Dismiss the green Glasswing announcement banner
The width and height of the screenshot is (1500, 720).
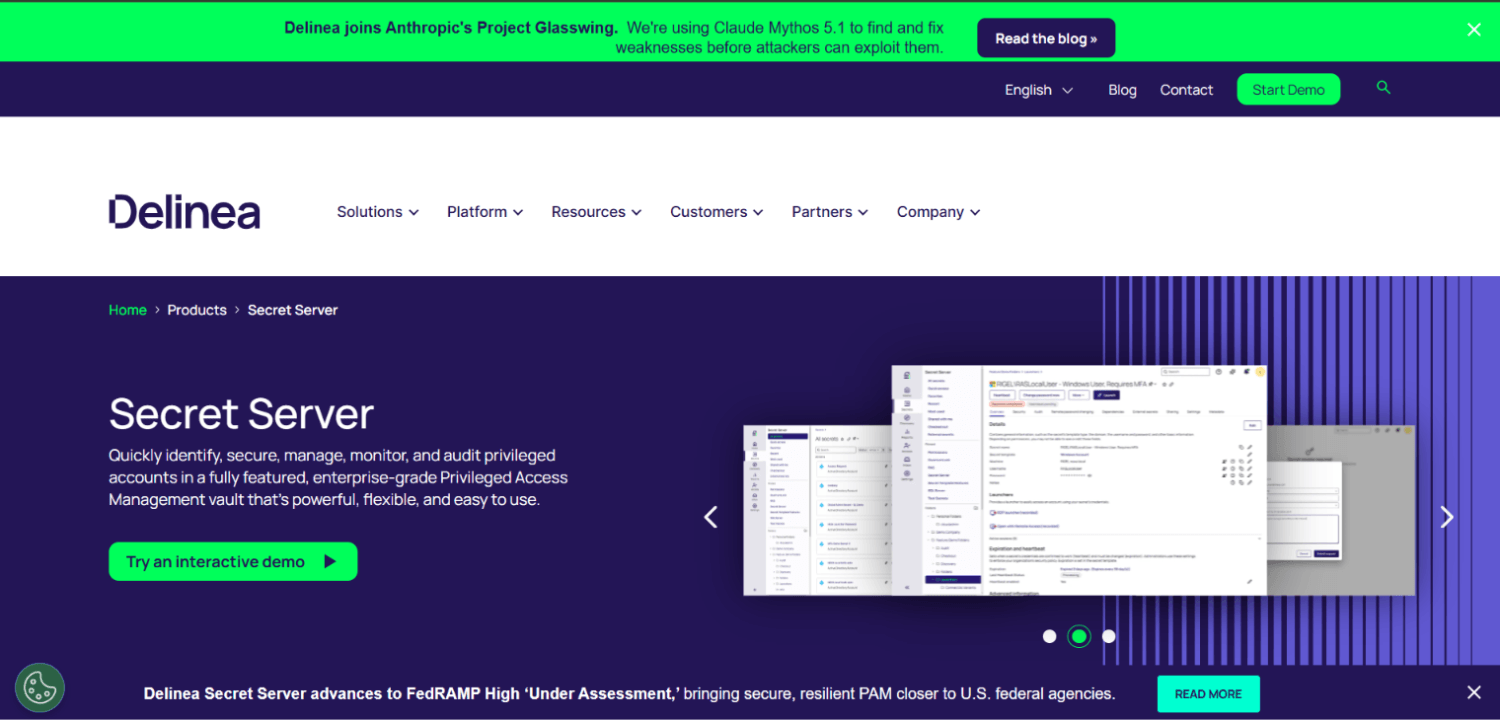(x=1474, y=30)
